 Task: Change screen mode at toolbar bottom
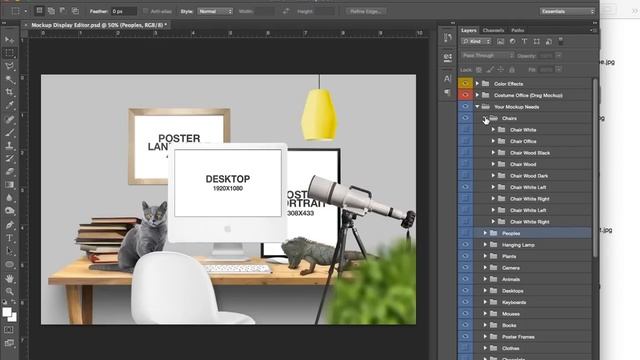9,343
